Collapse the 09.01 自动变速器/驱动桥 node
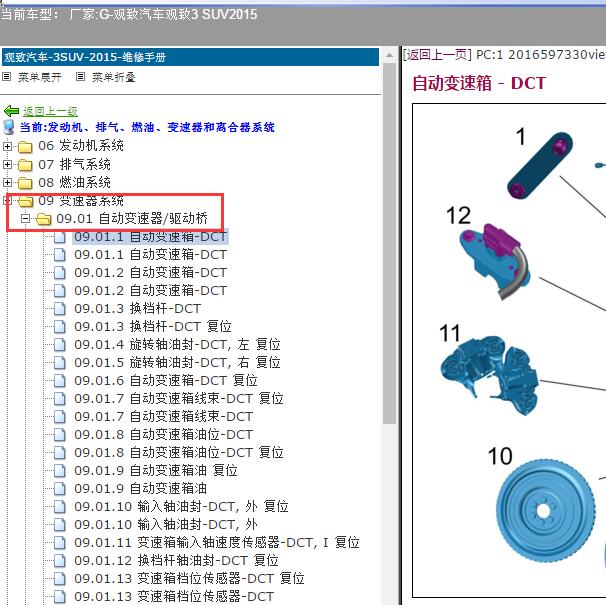 26,219
